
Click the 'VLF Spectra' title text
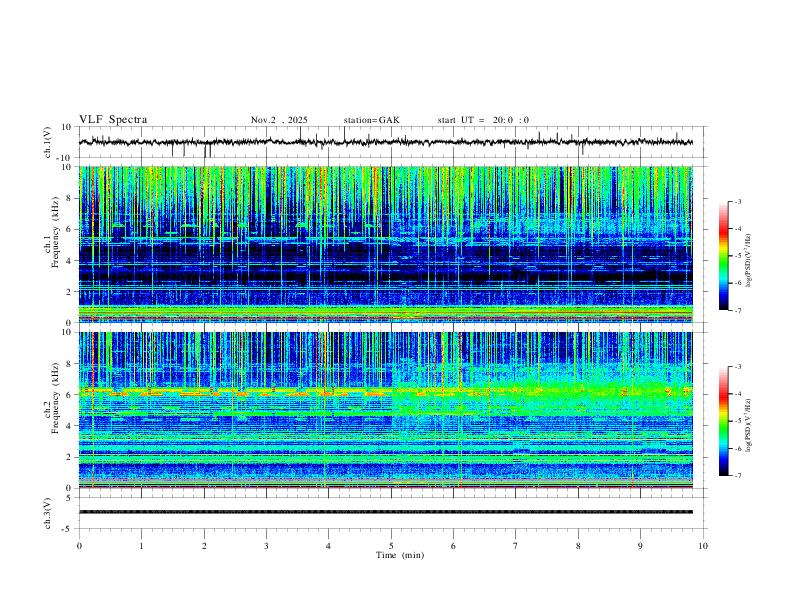pyautogui.click(x=113, y=120)
